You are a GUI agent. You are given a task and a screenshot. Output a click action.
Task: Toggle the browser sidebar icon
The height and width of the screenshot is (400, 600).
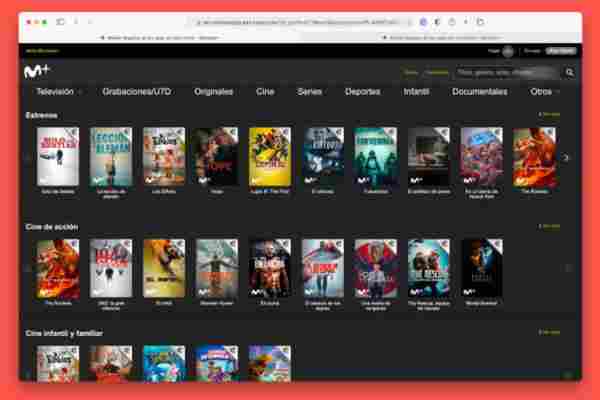[60, 22]
